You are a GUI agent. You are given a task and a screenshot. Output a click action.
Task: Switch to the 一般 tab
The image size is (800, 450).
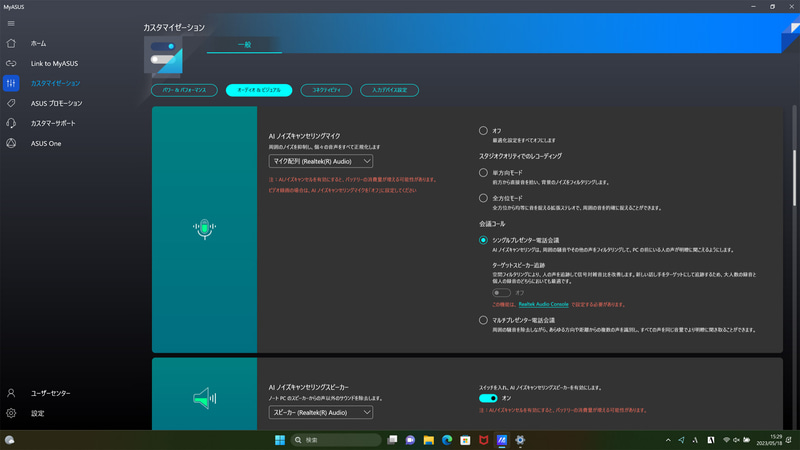[x=244, y=44]
